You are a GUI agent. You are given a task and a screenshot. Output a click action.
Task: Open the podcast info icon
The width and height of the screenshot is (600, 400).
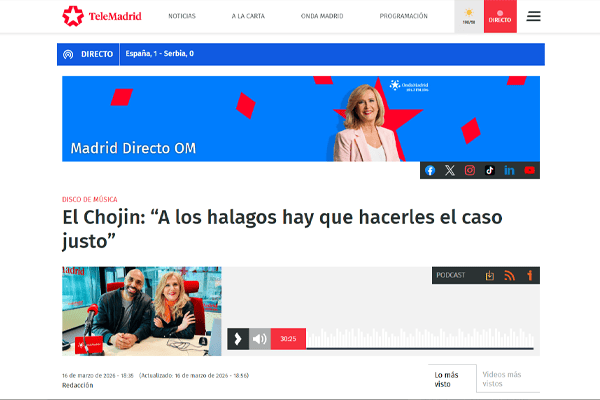530,275
